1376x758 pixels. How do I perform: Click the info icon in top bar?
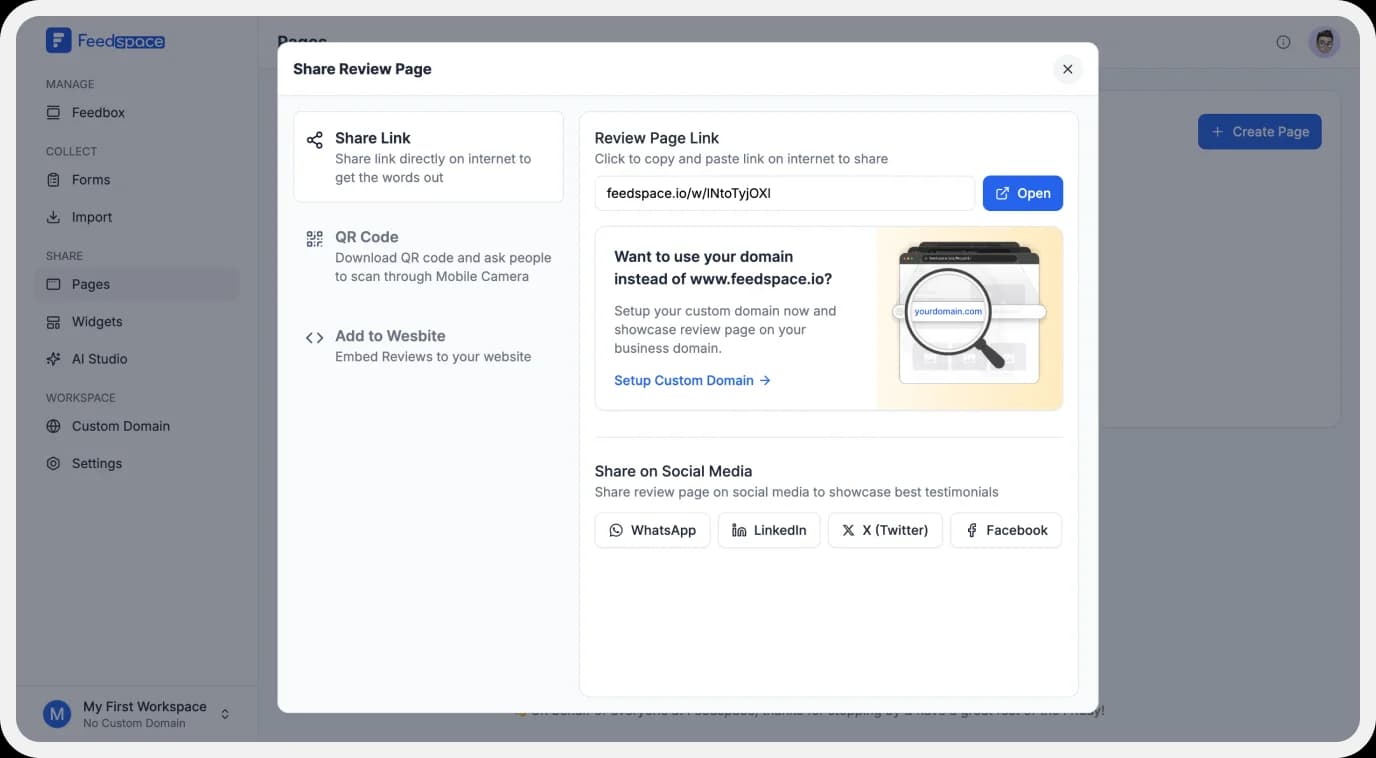click(x=1283, y=42)
